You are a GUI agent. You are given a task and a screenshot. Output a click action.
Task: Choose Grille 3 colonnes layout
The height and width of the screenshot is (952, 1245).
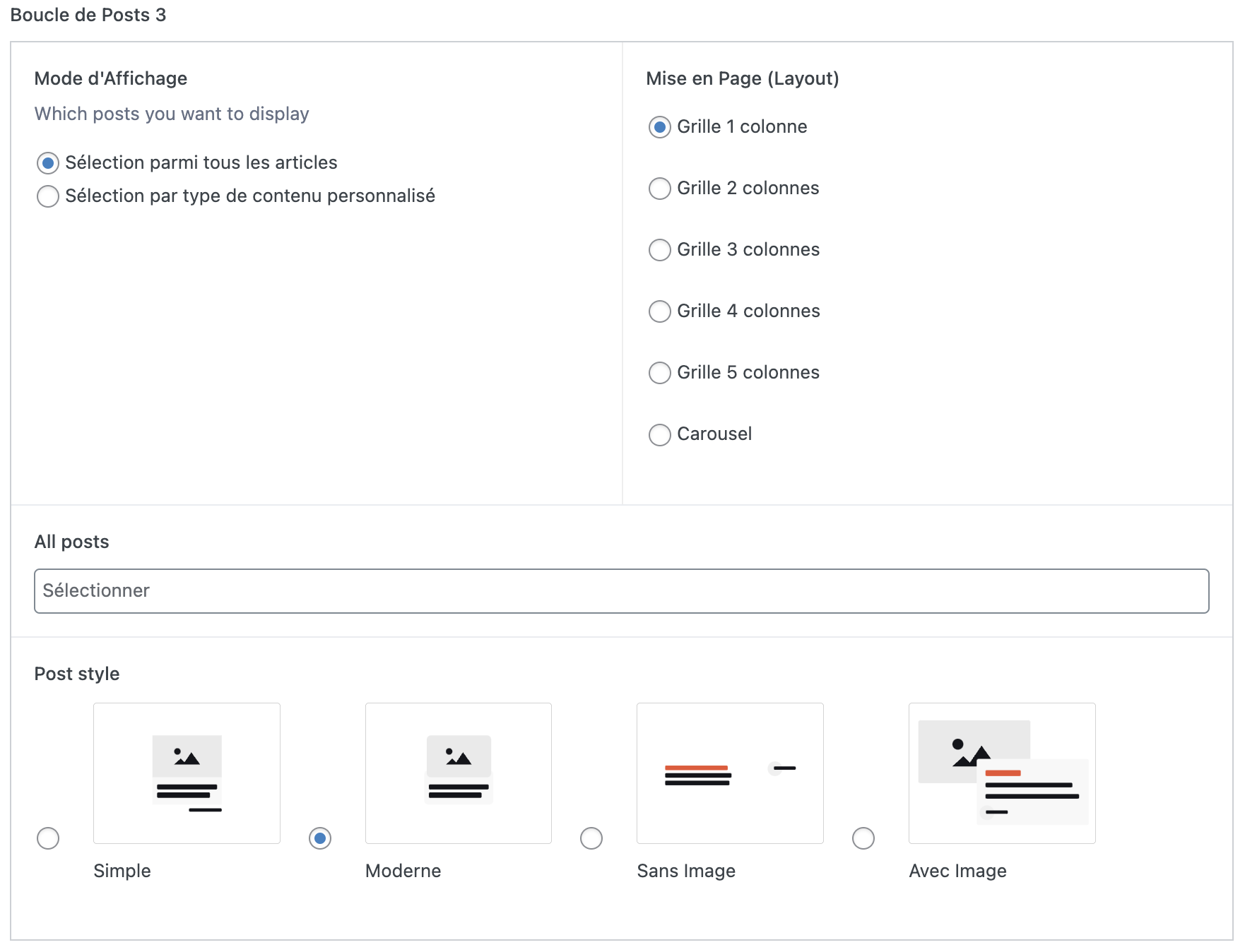point(660,250)
